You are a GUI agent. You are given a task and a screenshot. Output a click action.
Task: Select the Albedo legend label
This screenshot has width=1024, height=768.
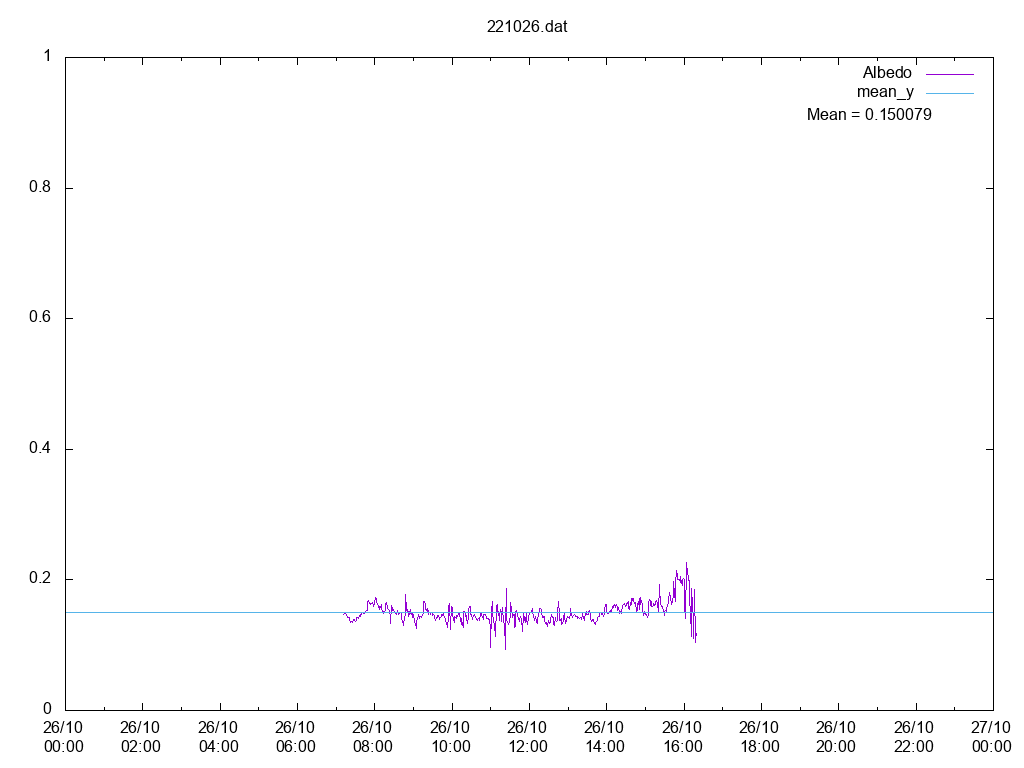tap(887, 72)
